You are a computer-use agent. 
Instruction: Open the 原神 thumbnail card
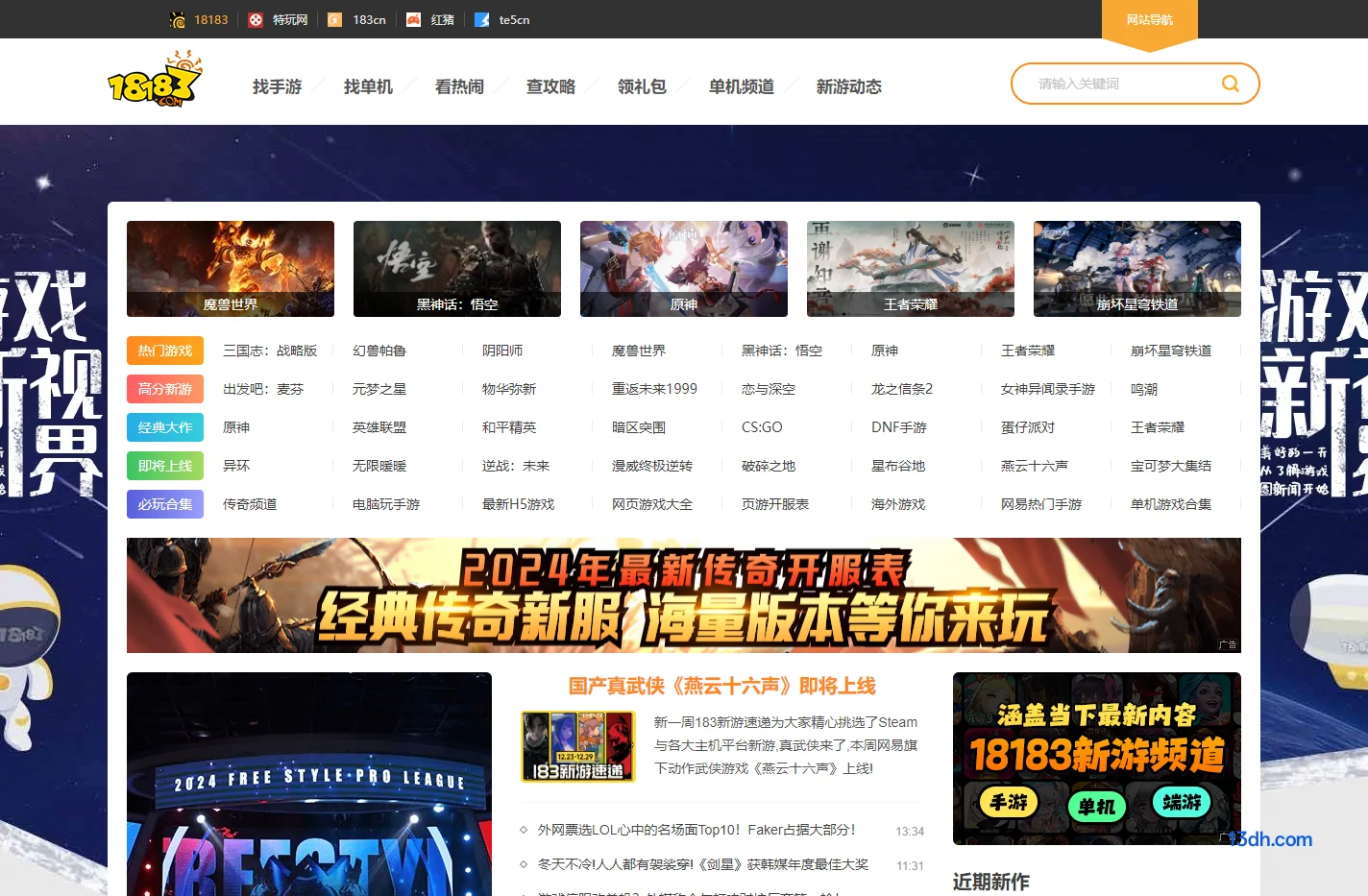click(x=684, y=269)
